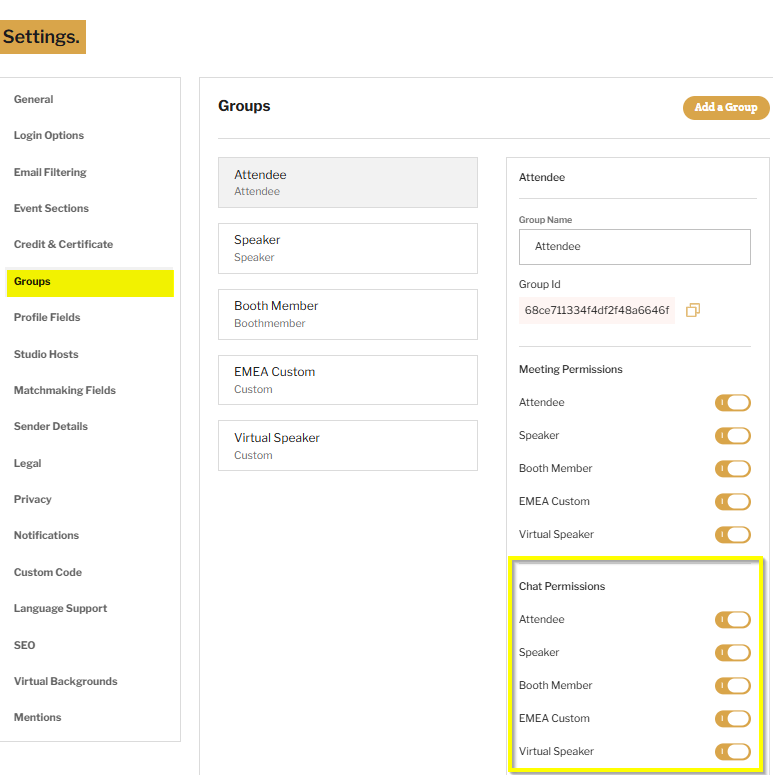Toggle Speaker under Chat Permissions
The height and width of the screenshot is (775, 773).
tap(732, 653)
